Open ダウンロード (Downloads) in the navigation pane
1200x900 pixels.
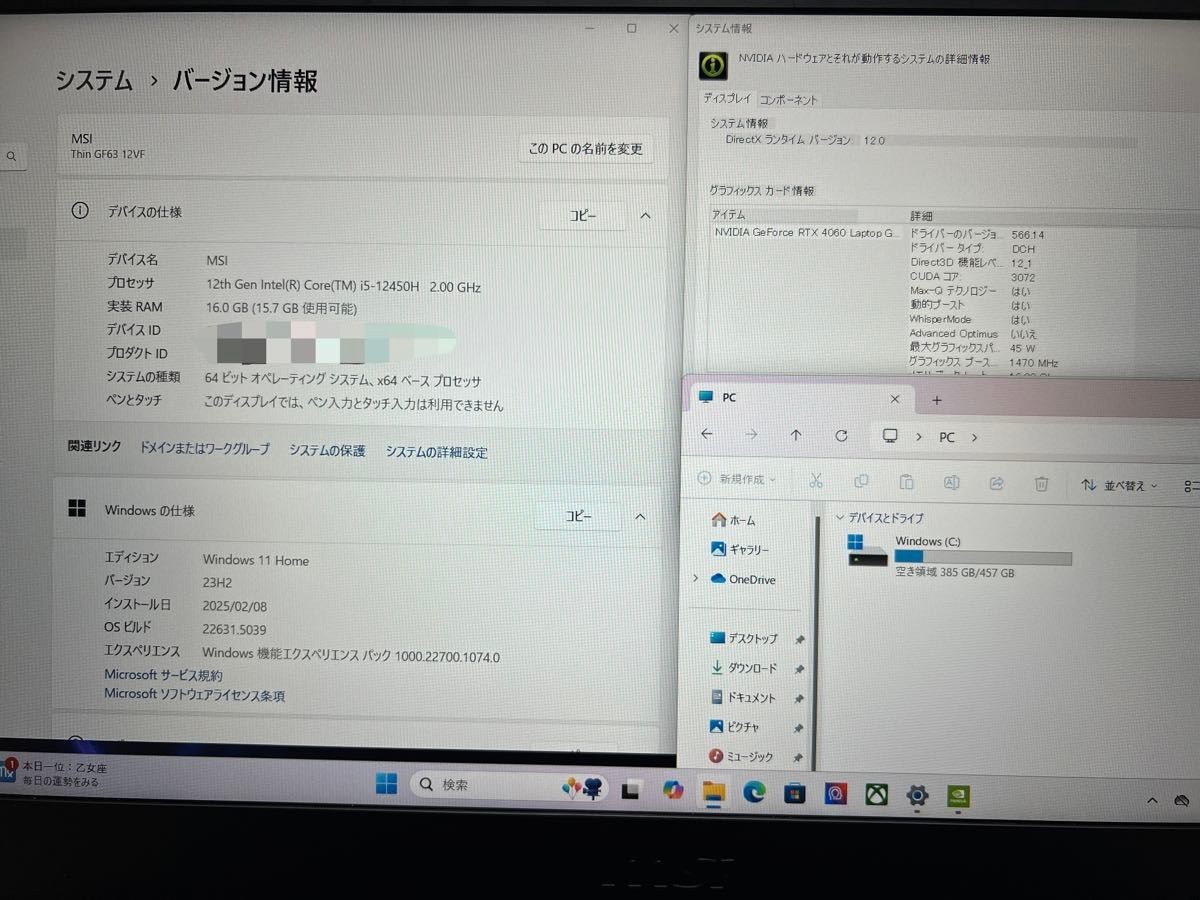point(743,668)
